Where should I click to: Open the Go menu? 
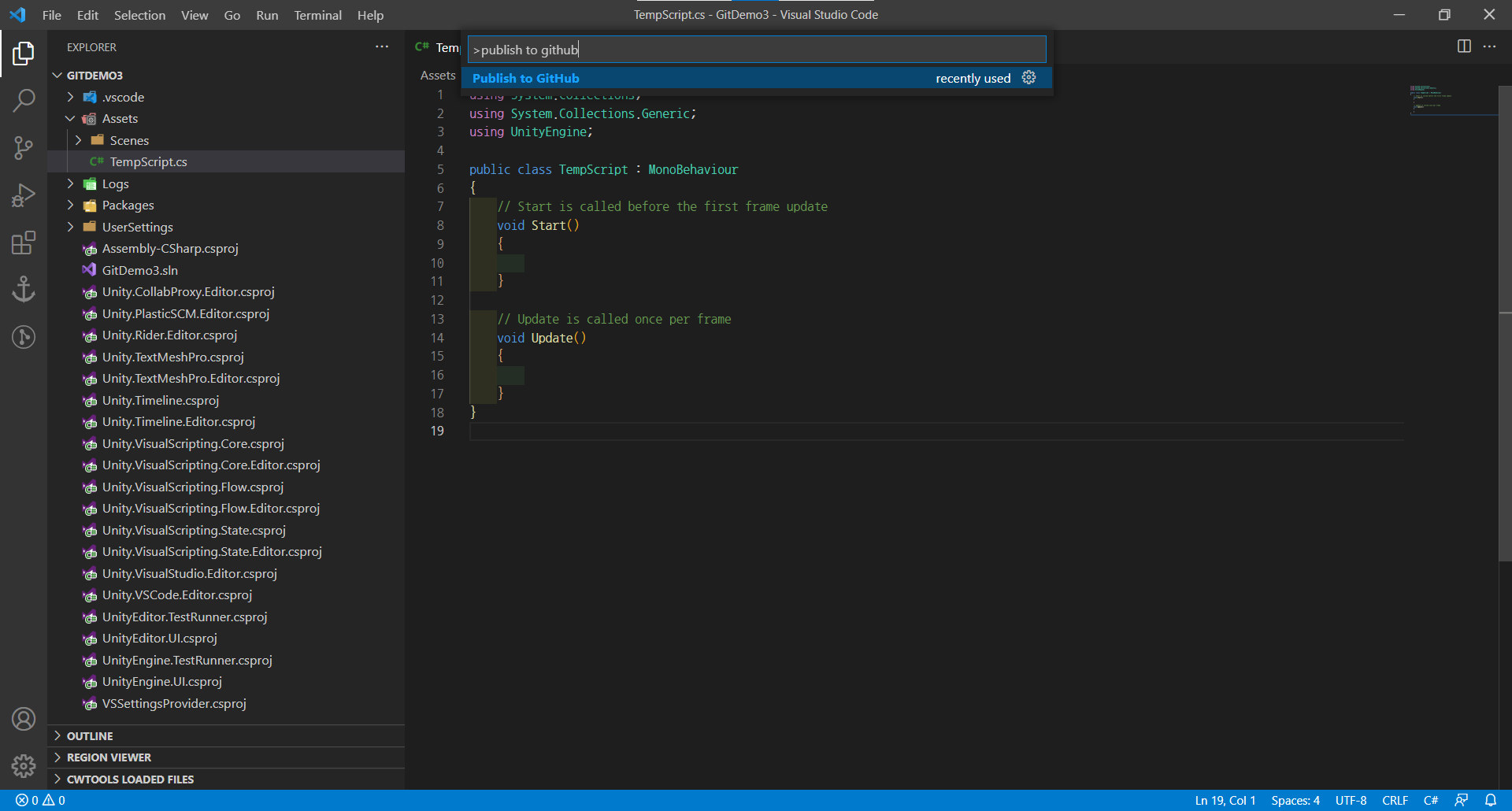(x=232, y=15)
